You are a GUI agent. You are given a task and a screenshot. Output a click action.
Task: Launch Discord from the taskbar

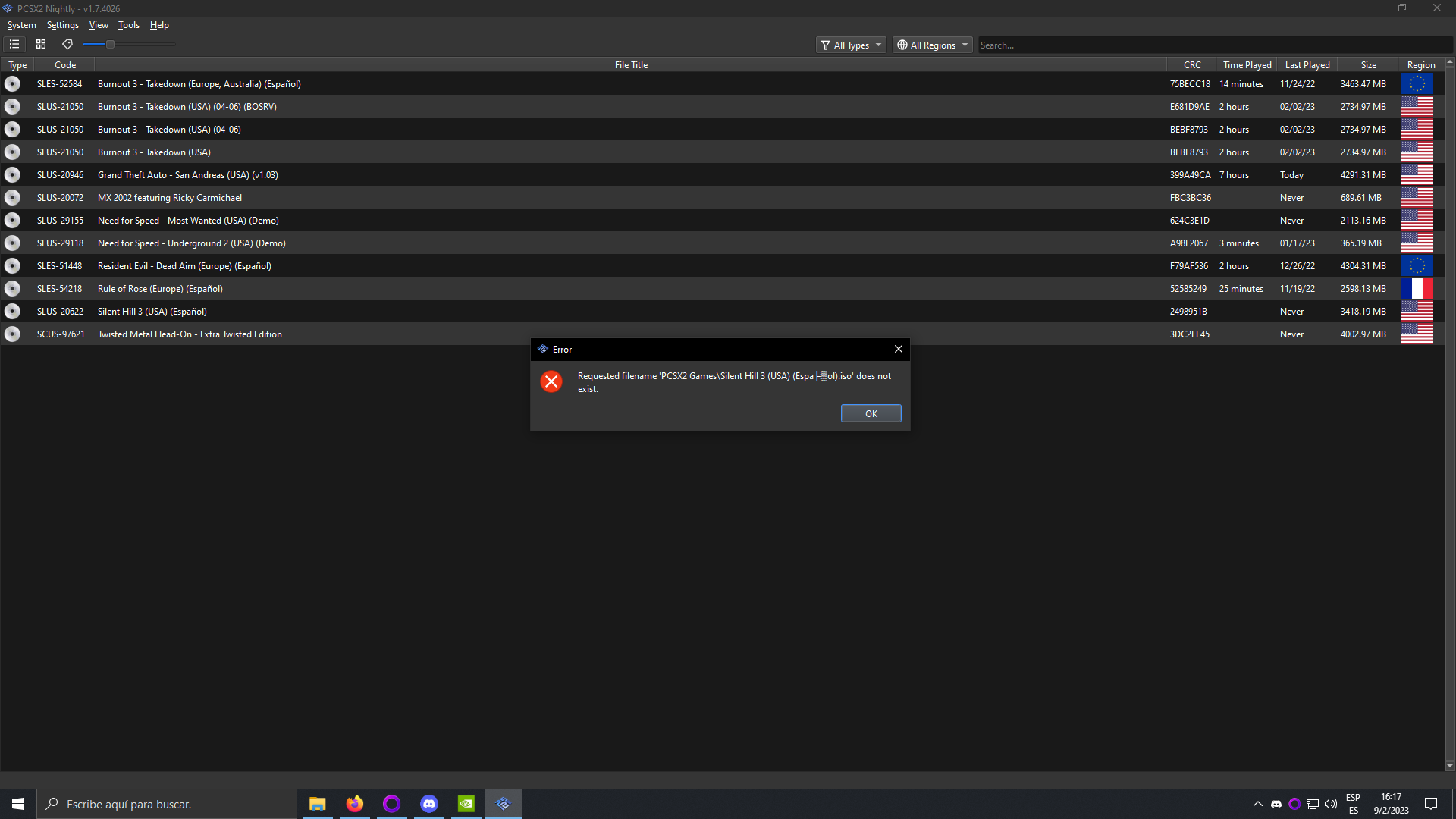[428, 803]
